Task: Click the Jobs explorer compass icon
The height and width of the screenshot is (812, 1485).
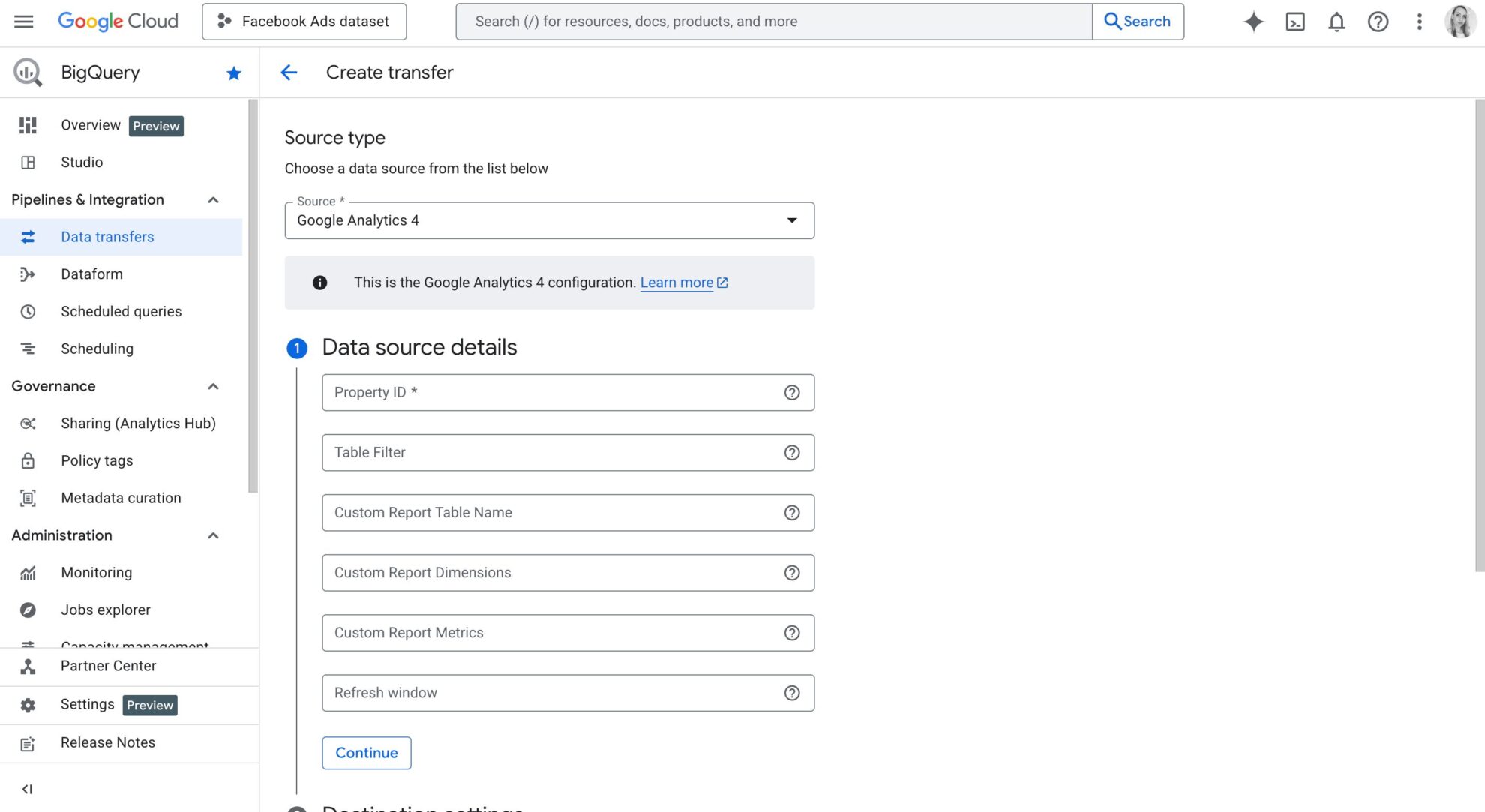Action: click(x=28, y=610)
